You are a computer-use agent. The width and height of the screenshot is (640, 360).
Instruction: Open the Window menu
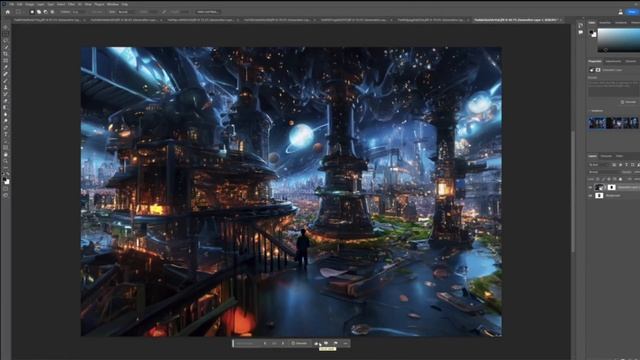[x=113, y=4]
